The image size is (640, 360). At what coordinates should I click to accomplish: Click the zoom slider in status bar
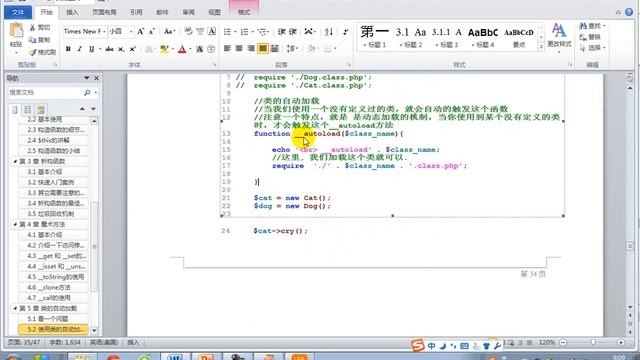[x=592, y=342]
